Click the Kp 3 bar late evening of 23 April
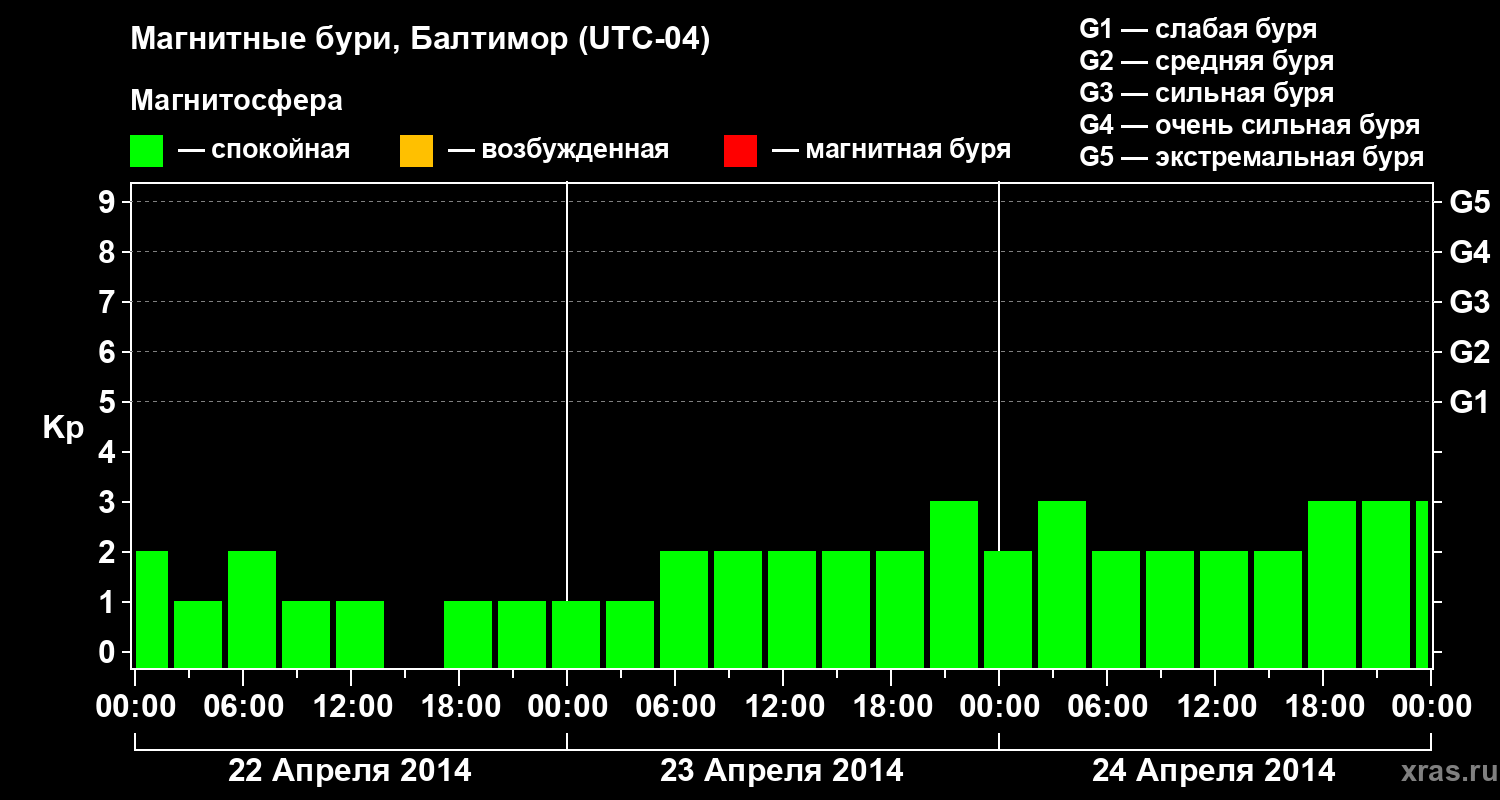1500x800 pixels. click(x=954, y=584)
